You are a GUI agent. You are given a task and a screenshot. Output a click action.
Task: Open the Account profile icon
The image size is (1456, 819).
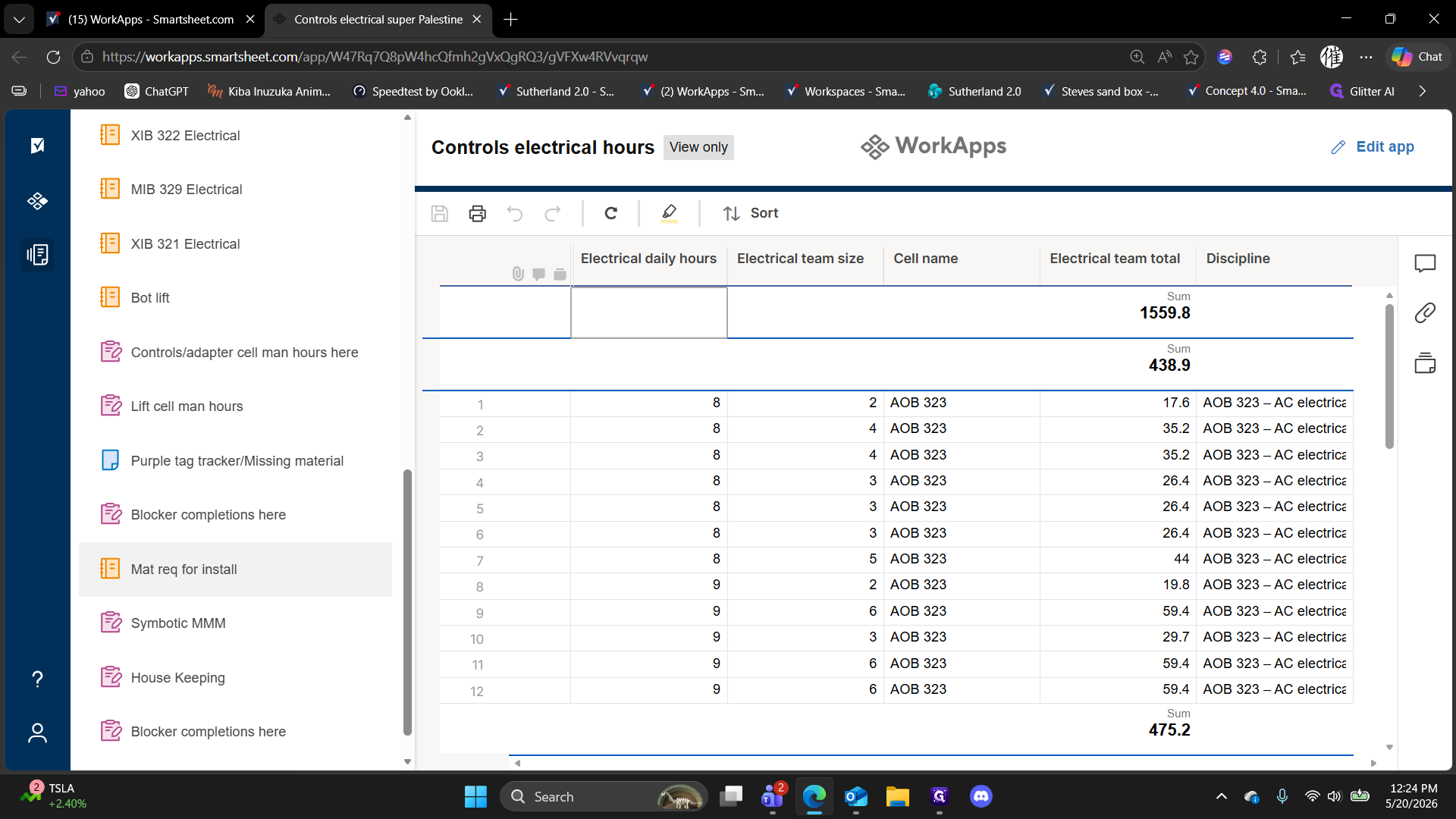point(37,733)
